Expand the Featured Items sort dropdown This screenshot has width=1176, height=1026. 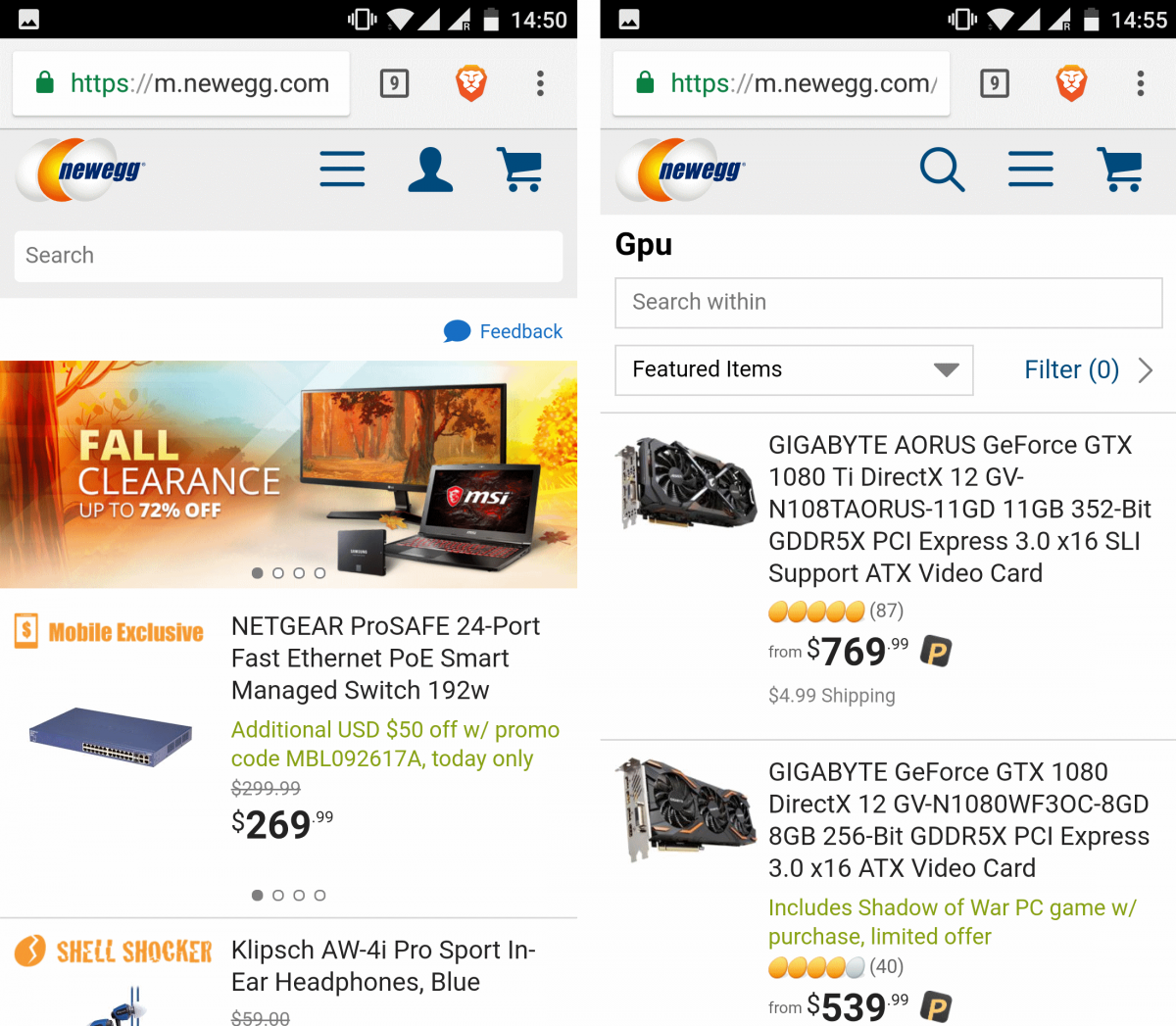click(794, 370)
